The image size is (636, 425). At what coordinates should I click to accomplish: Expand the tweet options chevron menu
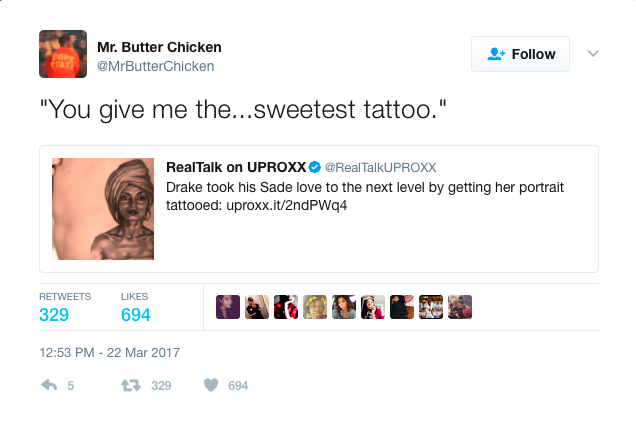(593, 54)
